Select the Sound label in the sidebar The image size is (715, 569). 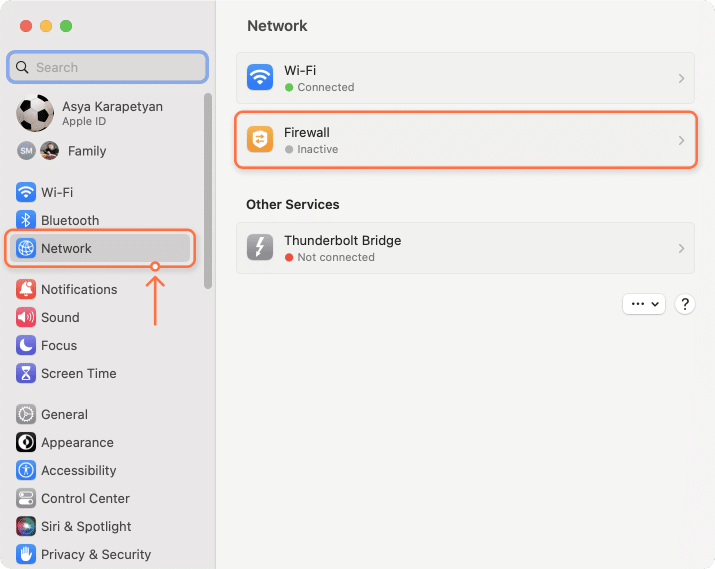click(60, 317)
